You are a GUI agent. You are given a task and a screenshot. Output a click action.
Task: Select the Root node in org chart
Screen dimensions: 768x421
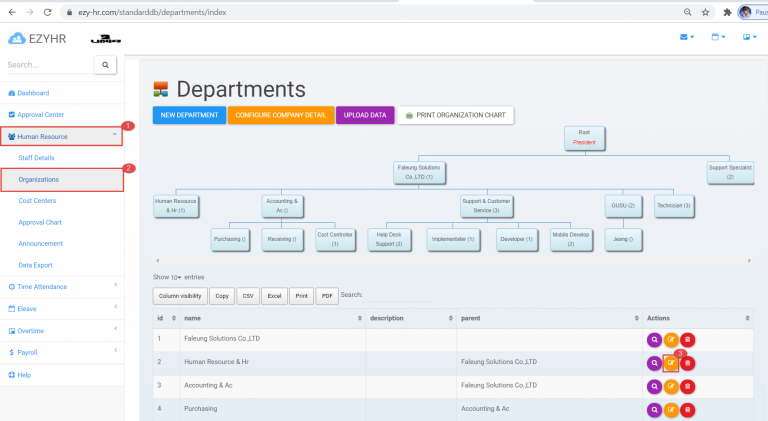(x=584, y=137)
